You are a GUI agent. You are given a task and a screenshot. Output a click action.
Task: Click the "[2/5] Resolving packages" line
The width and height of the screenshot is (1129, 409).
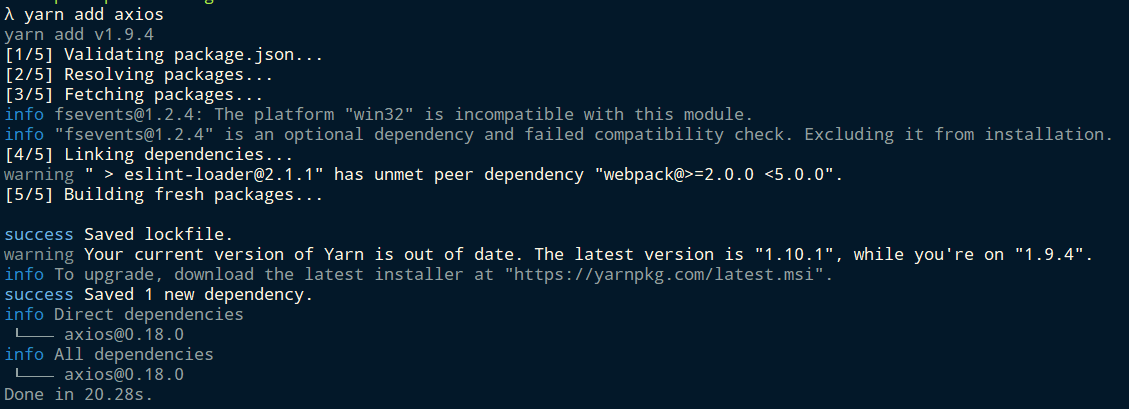coord(138,75)
